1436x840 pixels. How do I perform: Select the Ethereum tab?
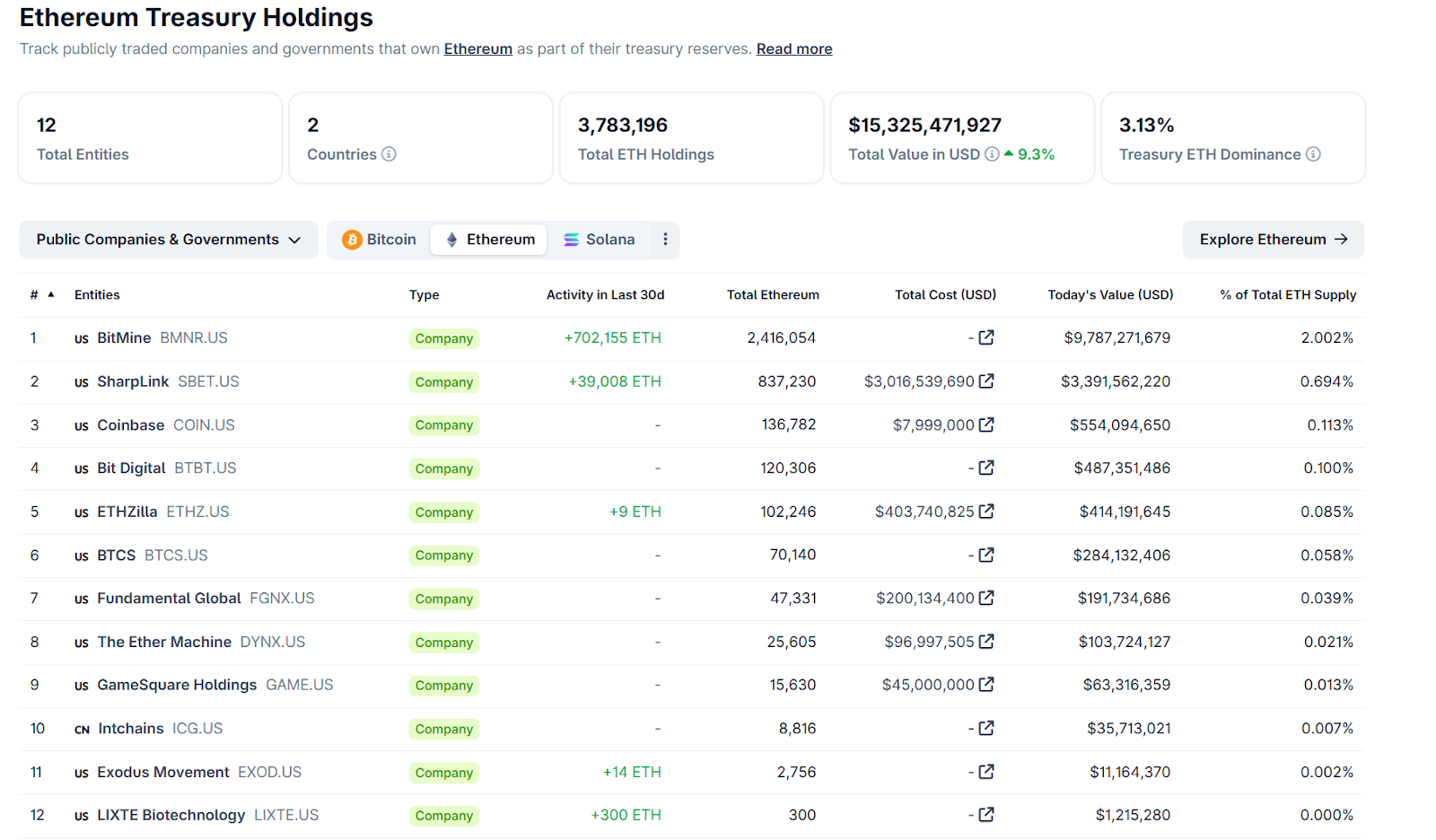pos(489,240)
